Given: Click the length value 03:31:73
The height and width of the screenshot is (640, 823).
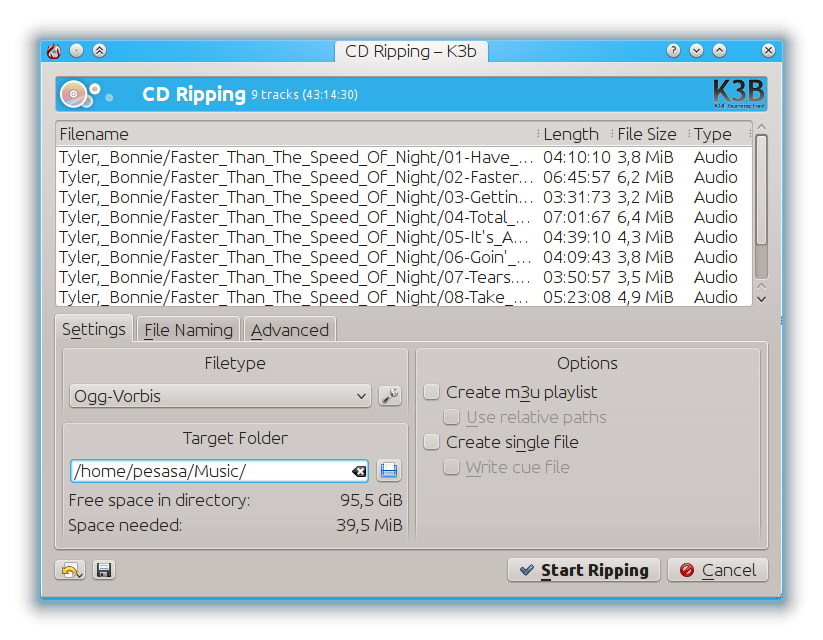Looking at the screenshot, I should point(577,197).
